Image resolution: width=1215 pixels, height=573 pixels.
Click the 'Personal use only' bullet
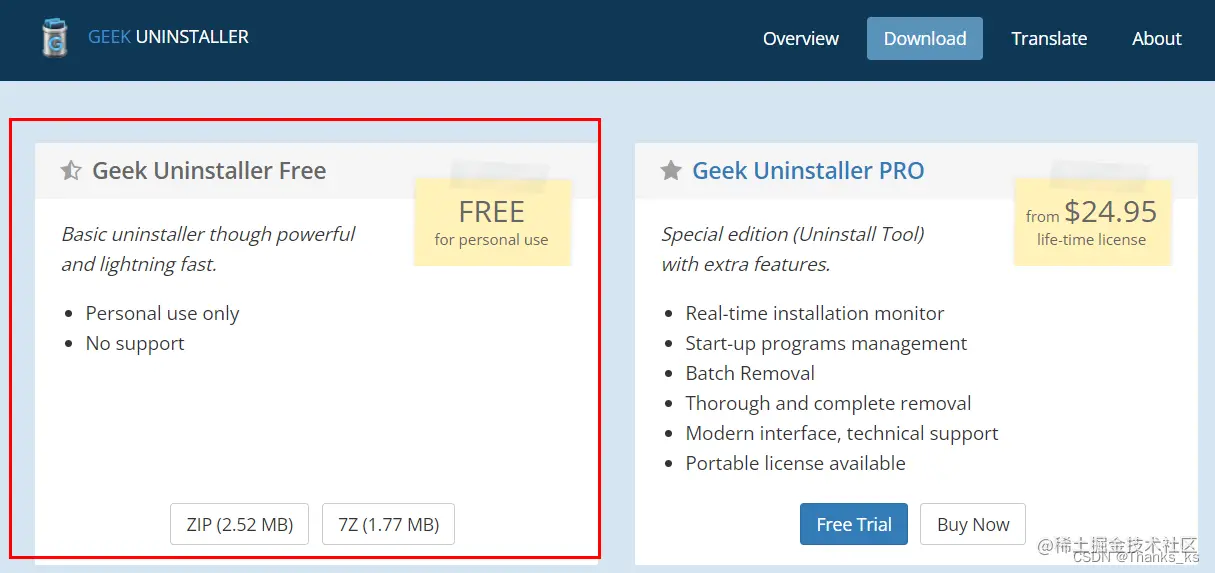click(162, 313)
